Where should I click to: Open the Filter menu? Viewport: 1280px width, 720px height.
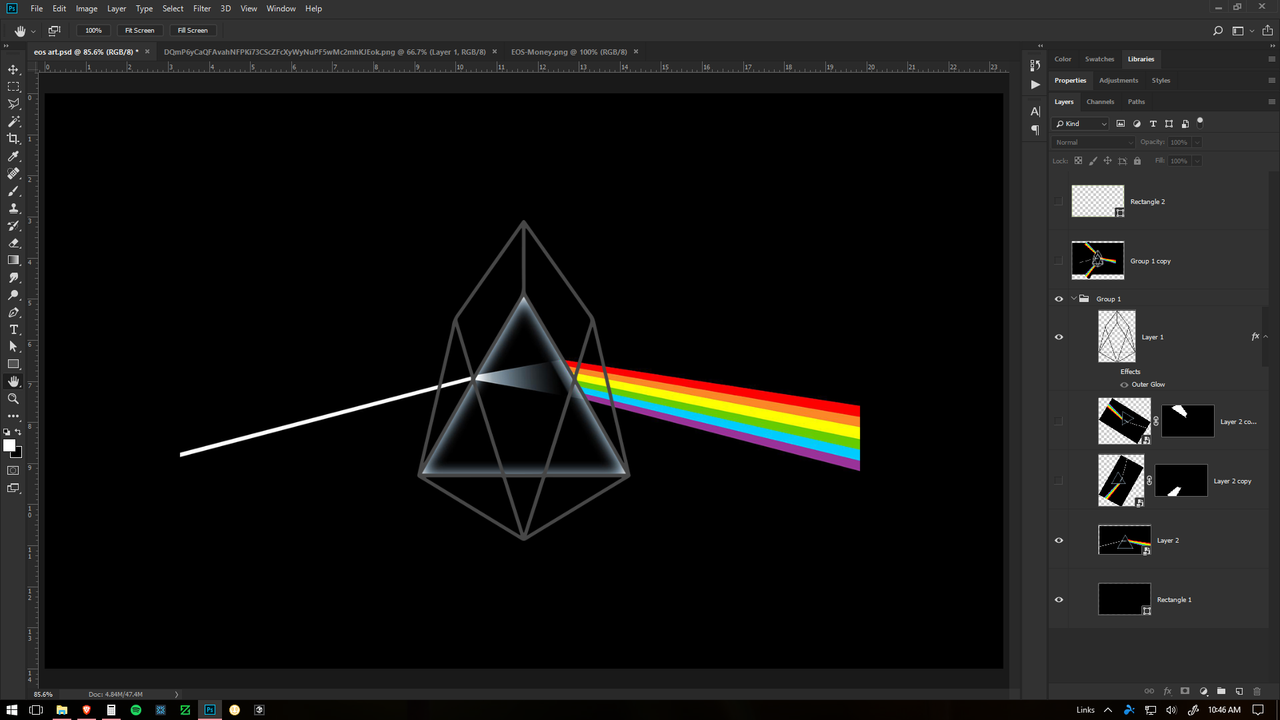pyautogui.click(x=202, y=8)
